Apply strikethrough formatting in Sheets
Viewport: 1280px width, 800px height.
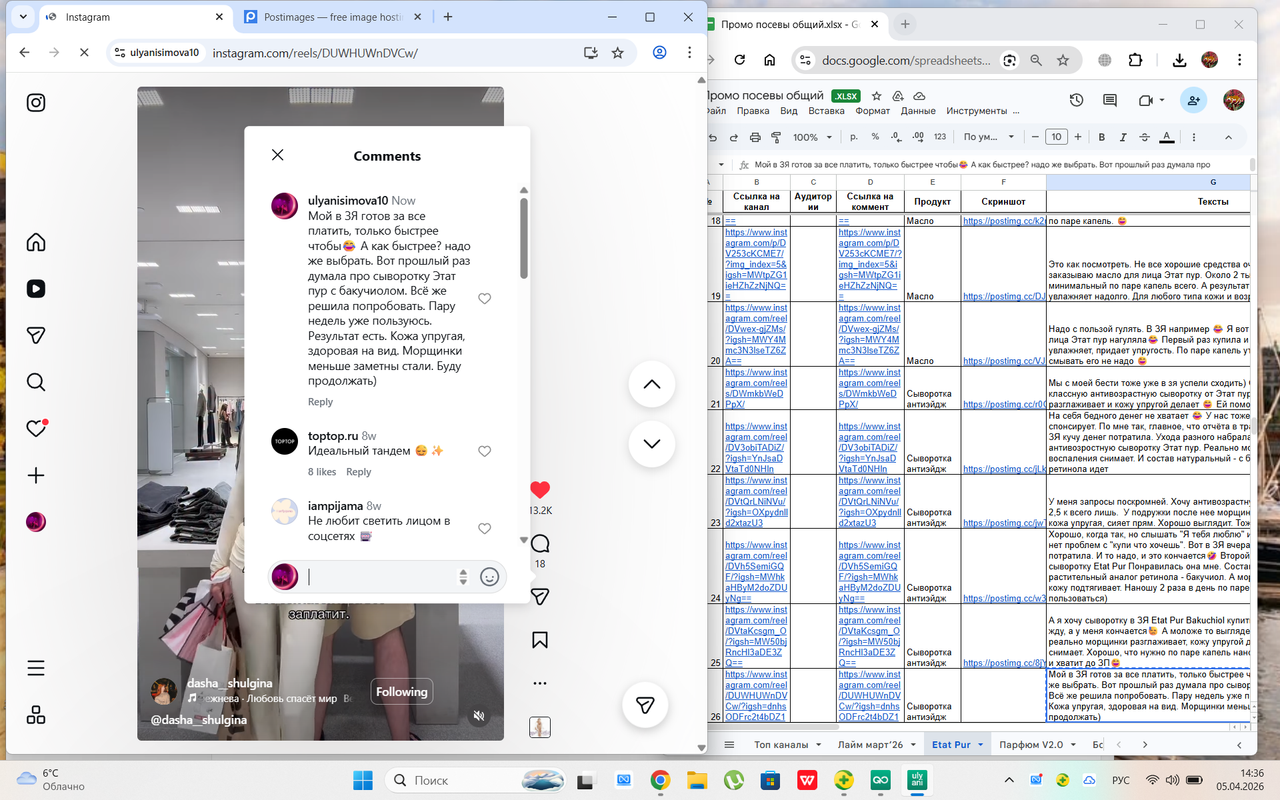click(1145, 137)
